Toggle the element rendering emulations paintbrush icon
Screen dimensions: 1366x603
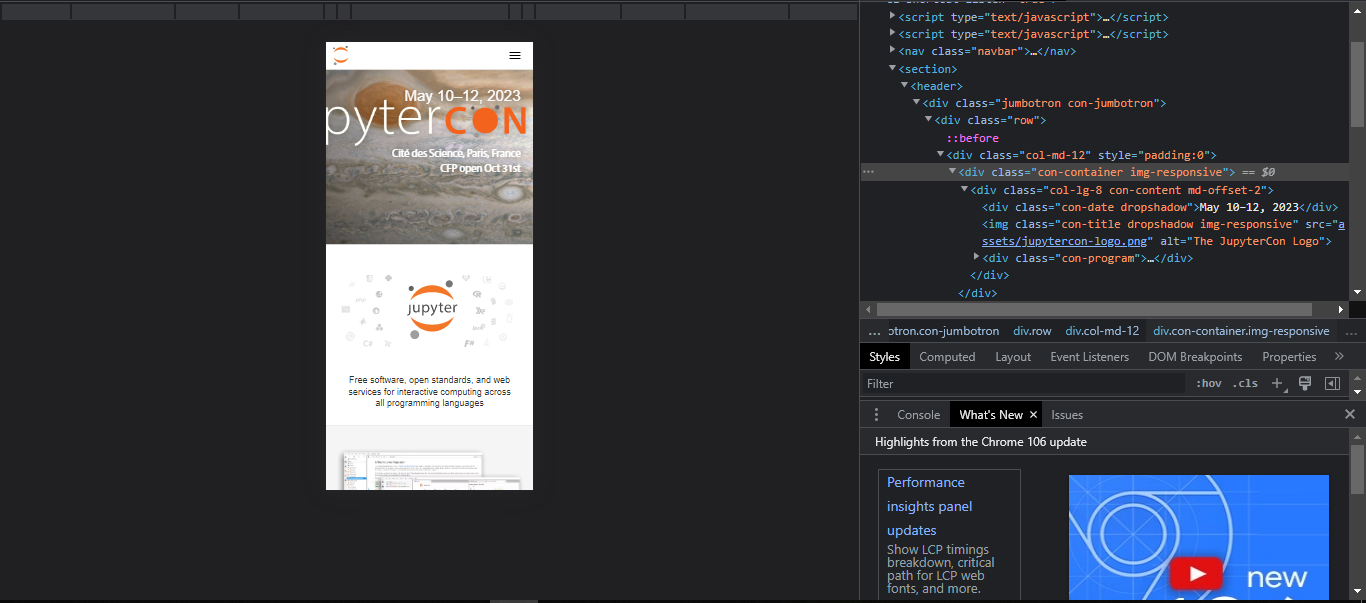click(x=1305, y=383)
